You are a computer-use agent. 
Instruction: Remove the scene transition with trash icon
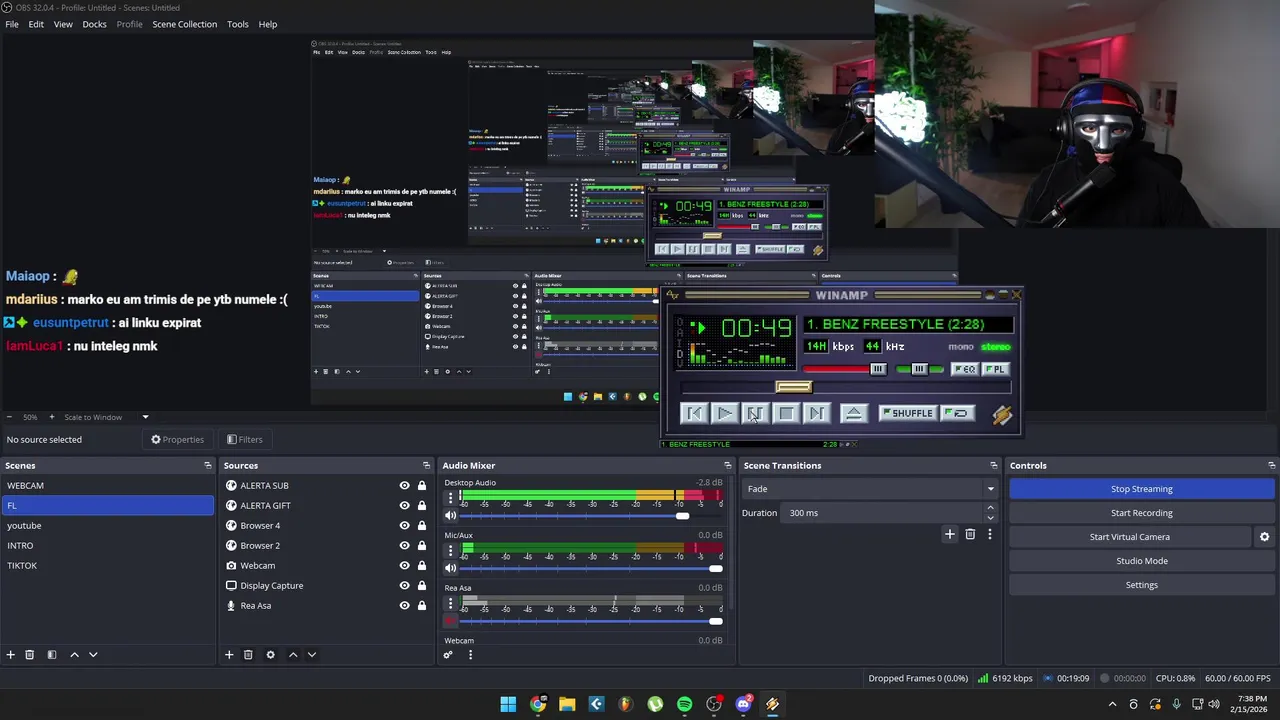coord(970,534)
